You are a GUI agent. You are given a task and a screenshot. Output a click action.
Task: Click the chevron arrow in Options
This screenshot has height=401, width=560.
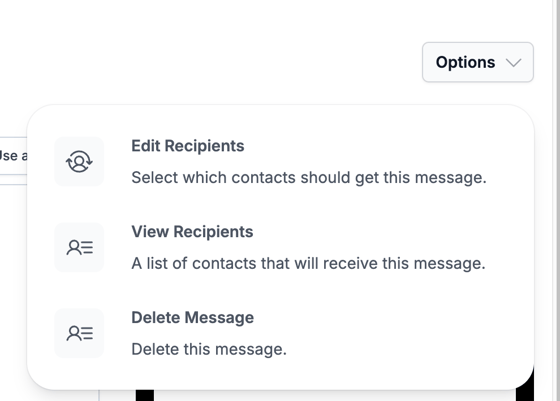pos(514,63)
